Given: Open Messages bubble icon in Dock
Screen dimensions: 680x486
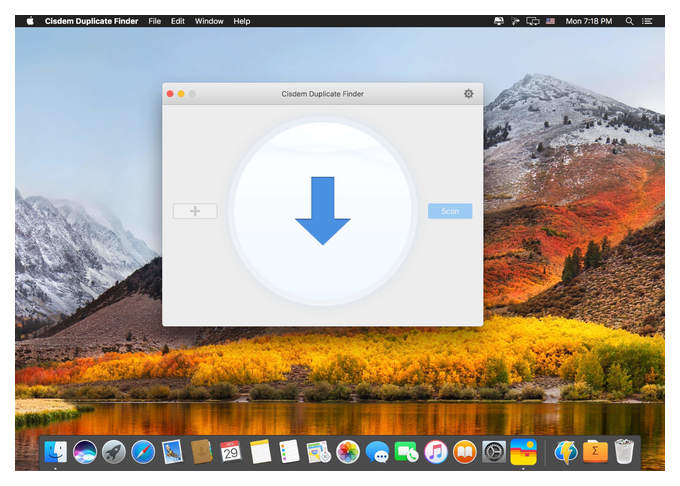Looking at the screenshot, I should pos(377,452).
